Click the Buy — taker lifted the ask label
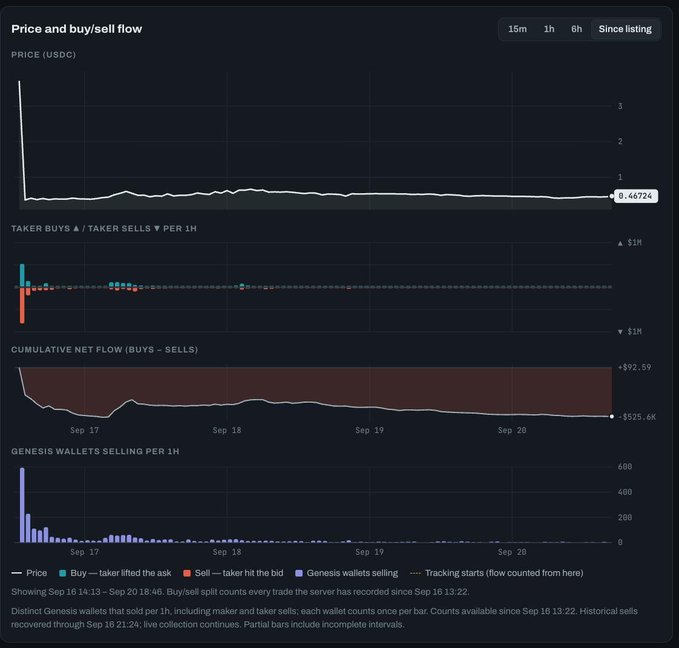Image resolution: width=679 pixels, height=648 pixels. coord(121,573)
